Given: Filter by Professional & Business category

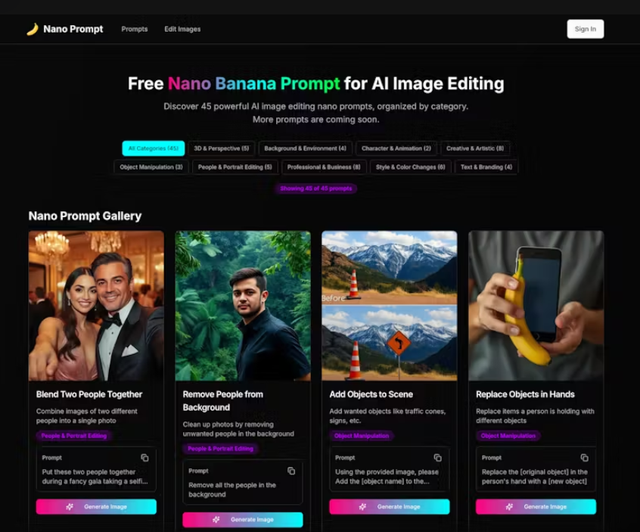Looking at the screenshot, I should click(x=324, y=167).
